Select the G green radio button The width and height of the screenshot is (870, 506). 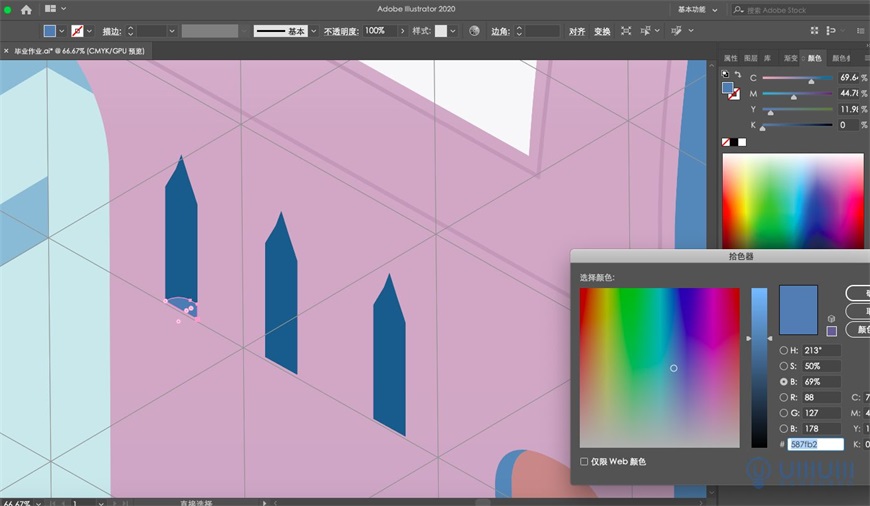783,413
